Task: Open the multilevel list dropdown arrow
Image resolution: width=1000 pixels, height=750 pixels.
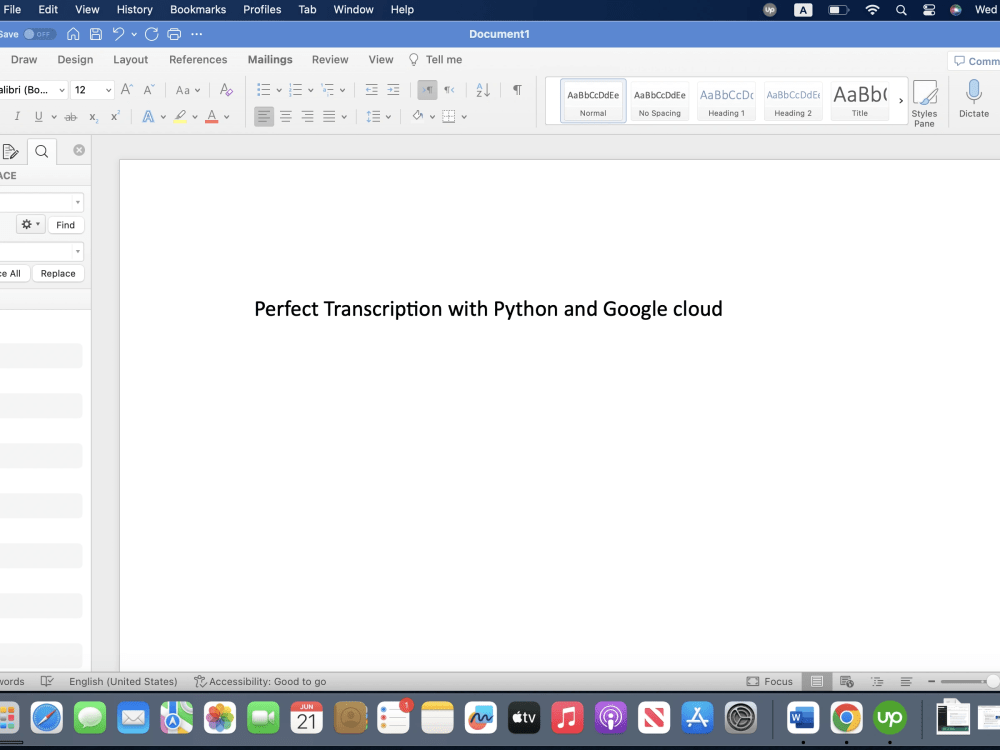Action: point(342,91)
